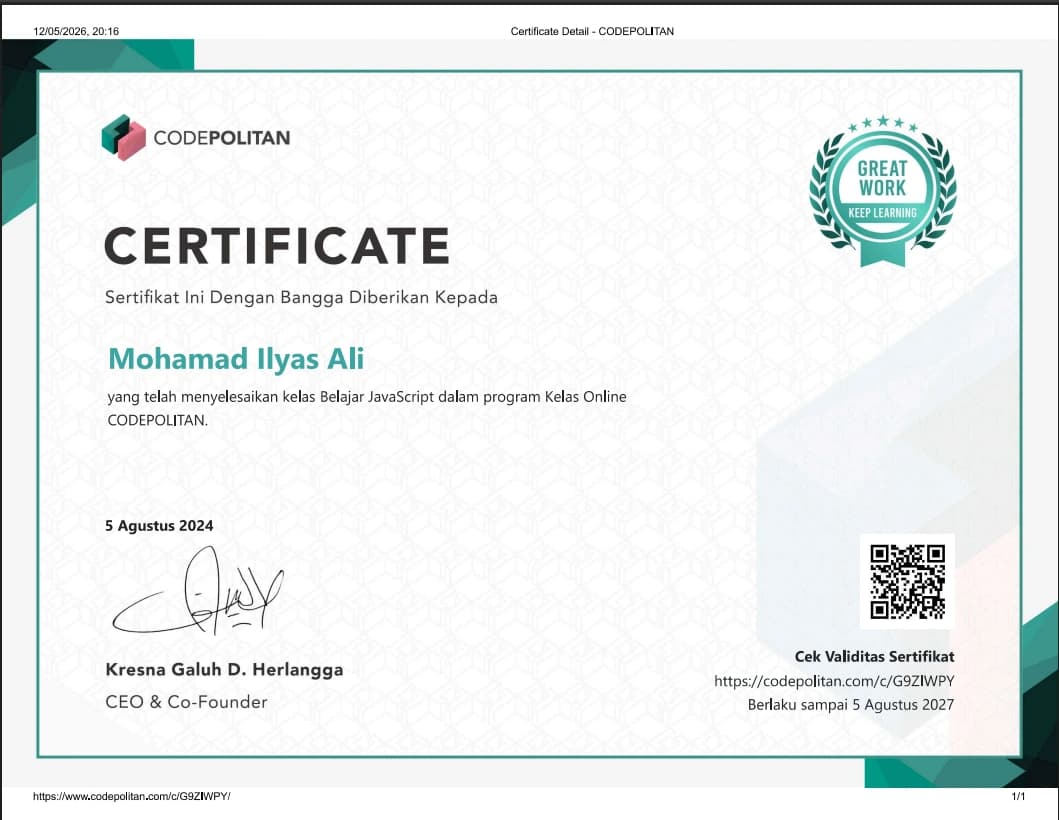This screenshot has height=820, width=1059.
Task: Click the handwritten signature
Action: tap(198, 592)
